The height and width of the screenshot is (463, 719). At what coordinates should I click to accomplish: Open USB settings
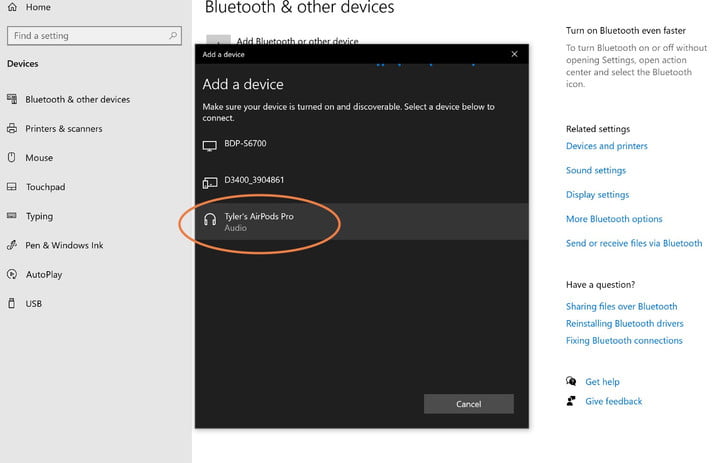tap(33, 303)
